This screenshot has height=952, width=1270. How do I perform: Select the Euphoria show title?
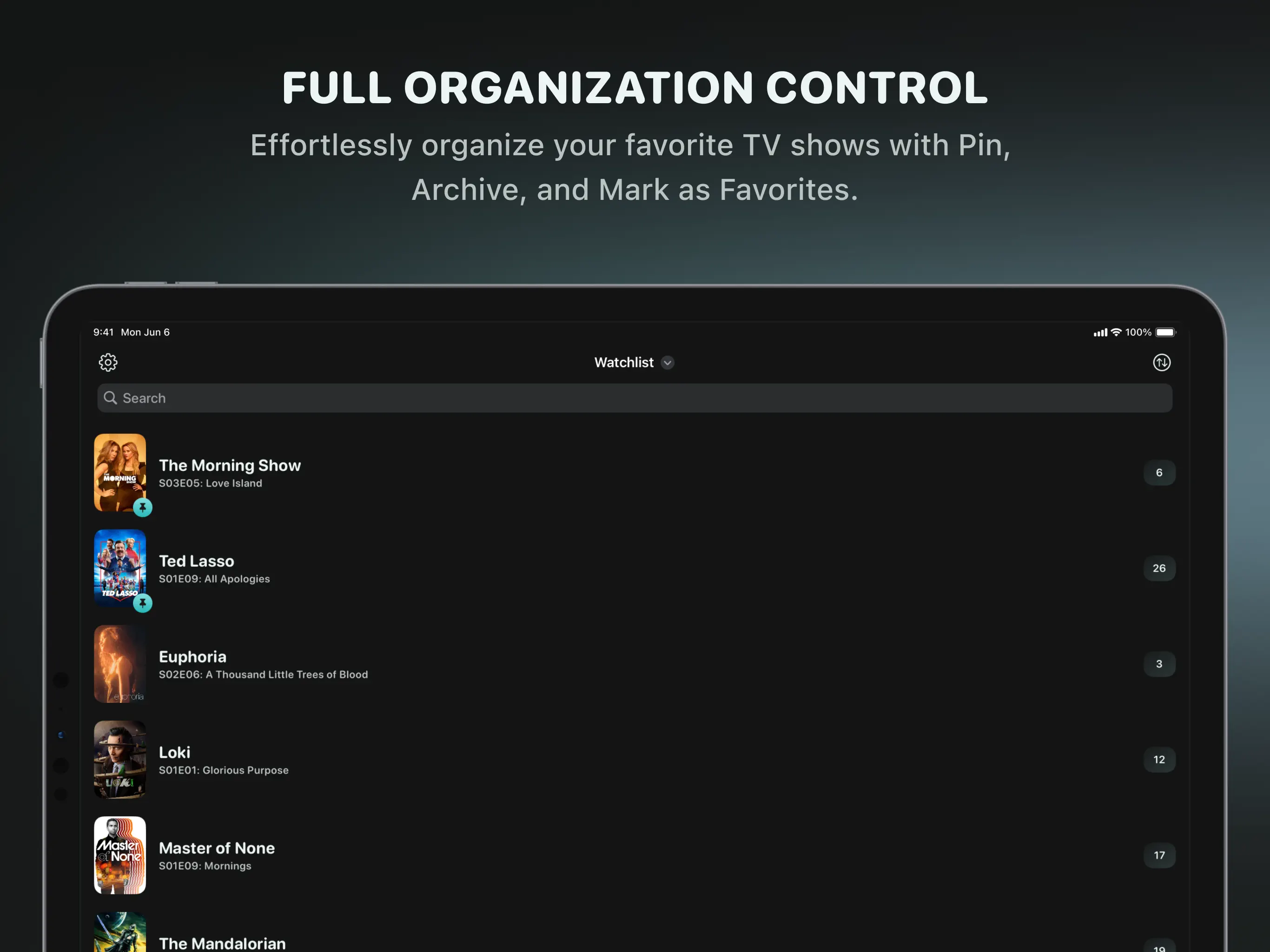[192, 656]
